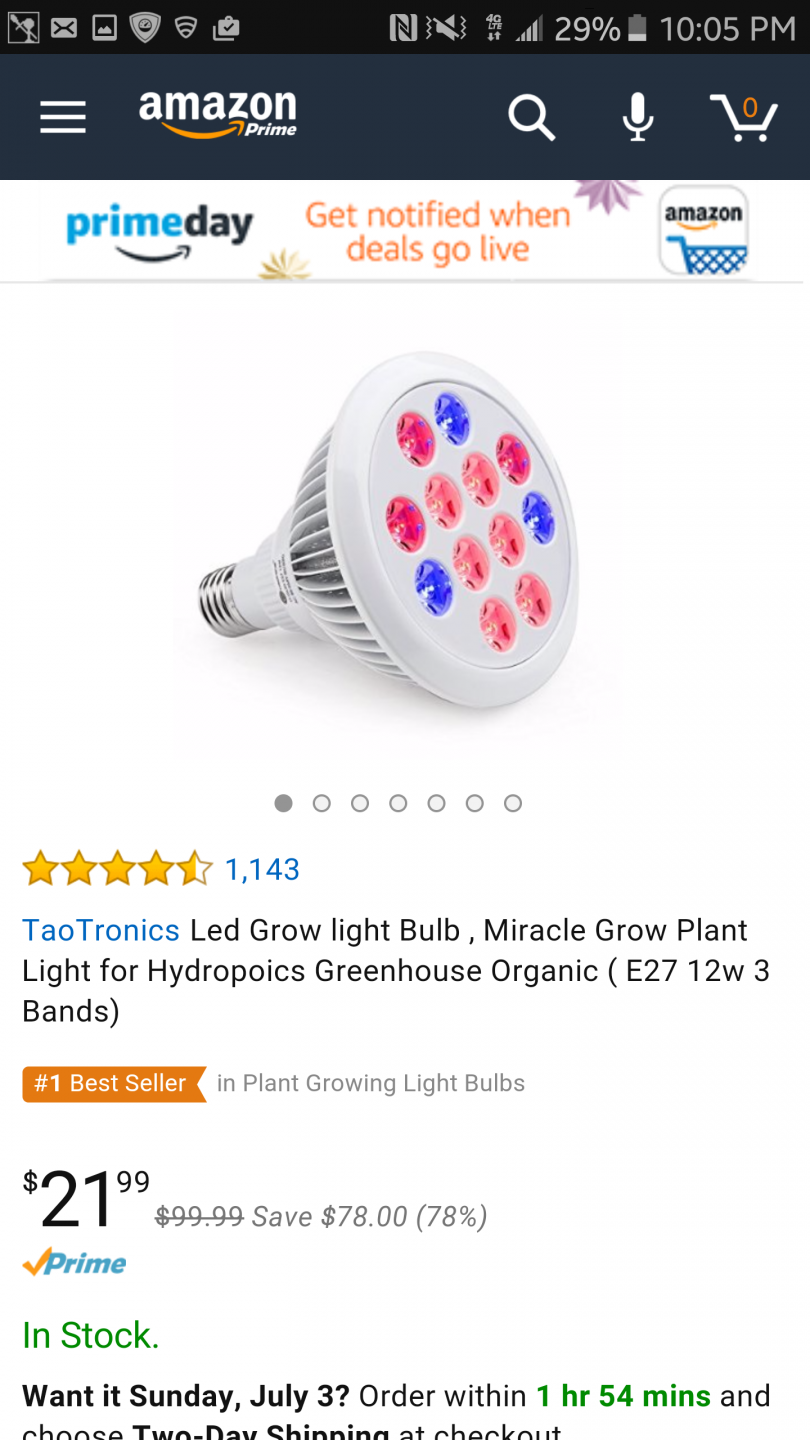This screenshot has height=1440, width=810.
Task: Open the shopping cart
Action: click(744, 118)
